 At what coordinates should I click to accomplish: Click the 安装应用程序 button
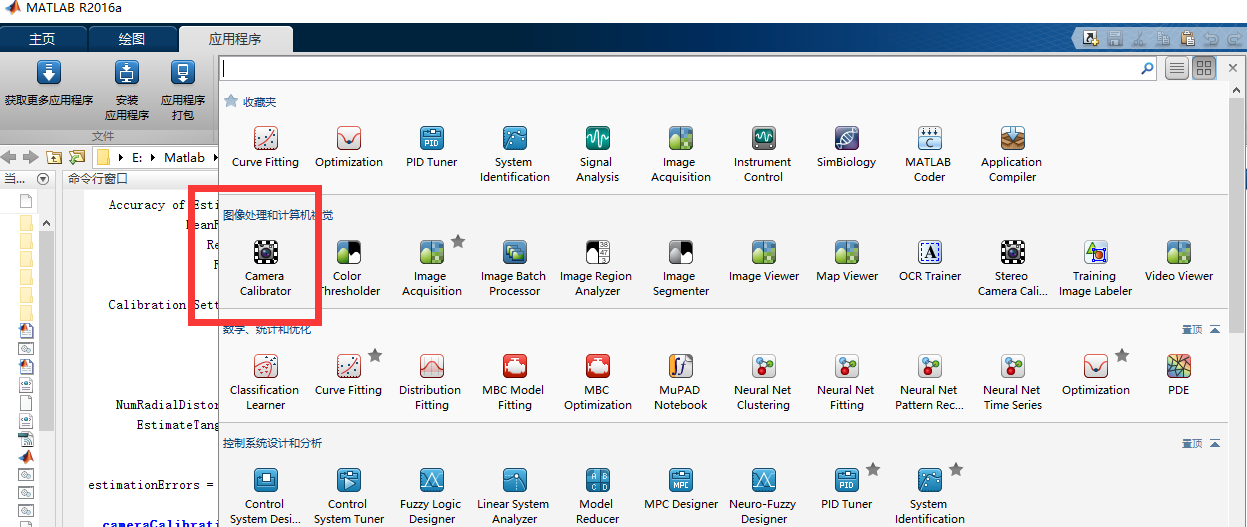pos(127,92)
